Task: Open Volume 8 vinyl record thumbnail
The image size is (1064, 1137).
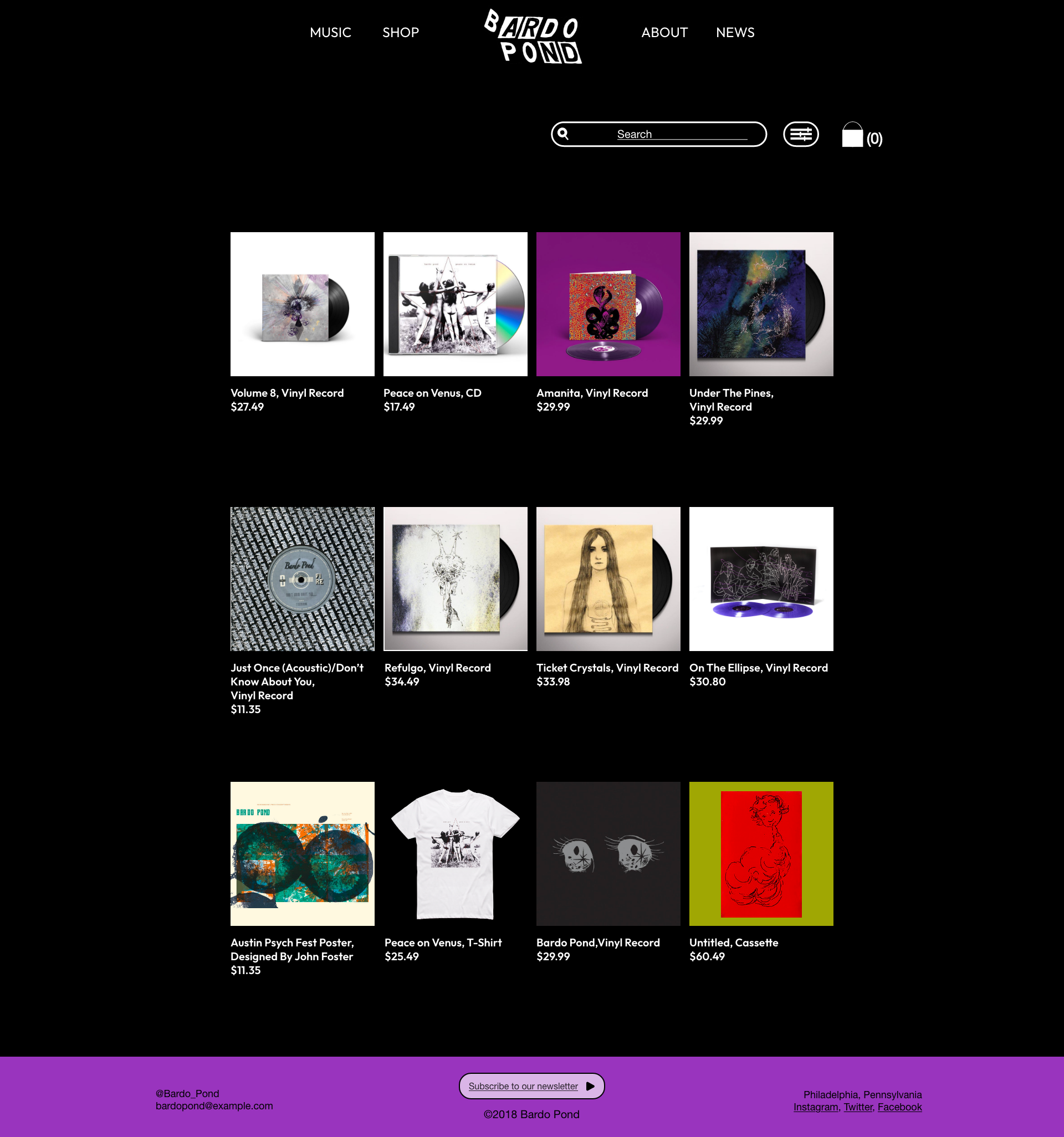Action: (x=303, y=304)
